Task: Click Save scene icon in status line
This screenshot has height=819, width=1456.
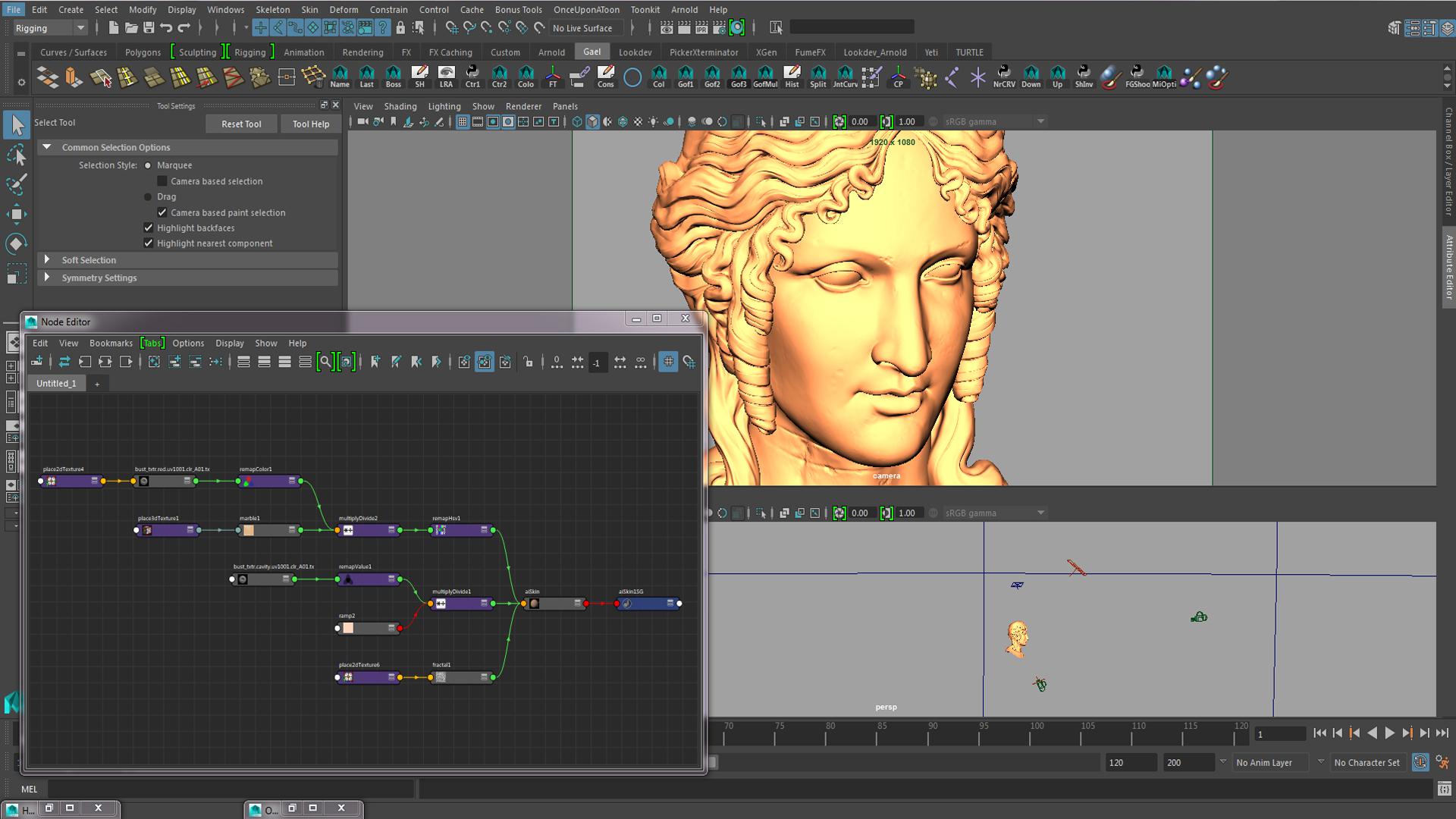Action: coord(149,28)
